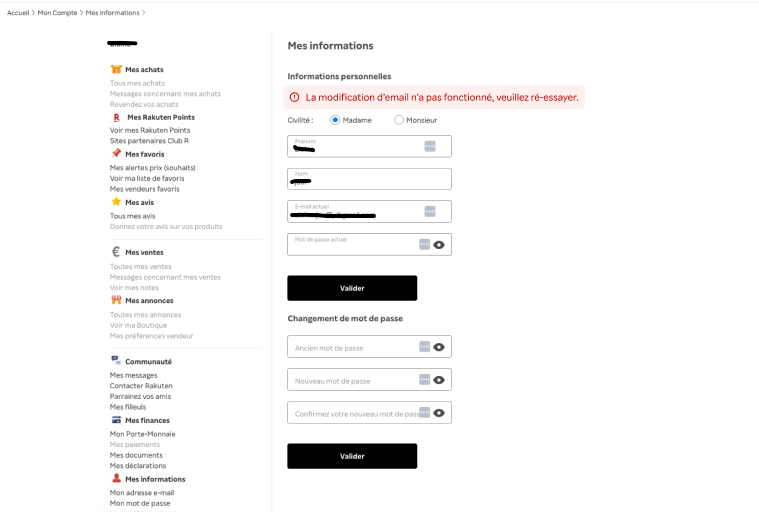
Task: Go to Mon Compte breadcrumb
Action: 56,12
